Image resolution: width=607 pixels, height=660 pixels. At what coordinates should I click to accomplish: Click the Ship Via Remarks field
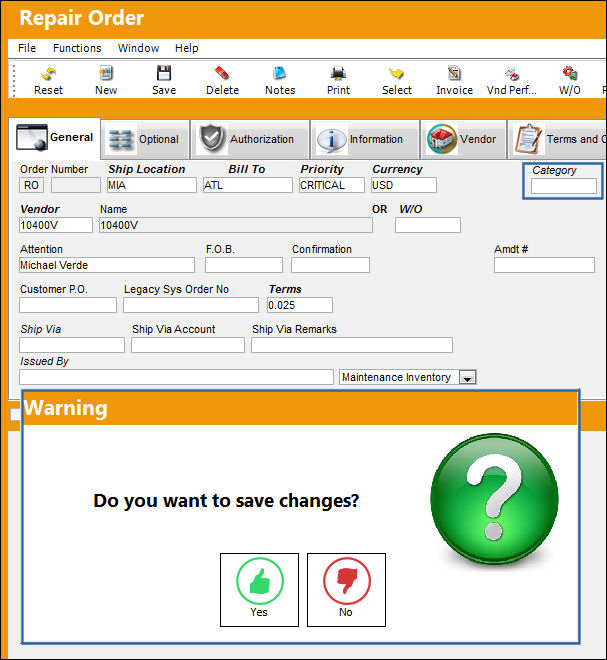pyautogui.click(x=352, y=345)
